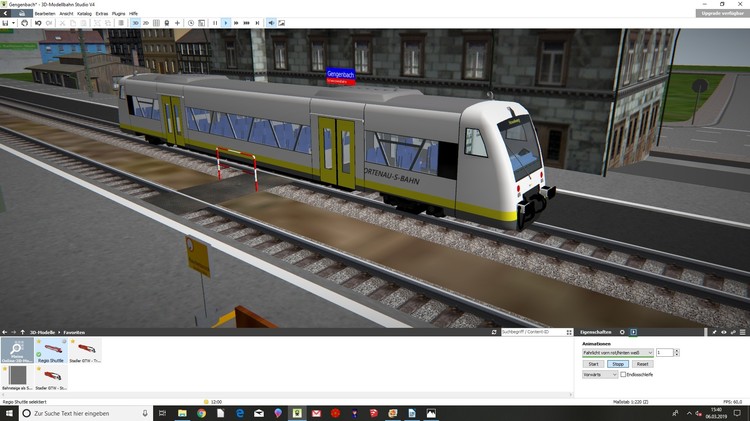
Task: Open the Fahrlicht animation dropdown
Action: tap(618, 353)
